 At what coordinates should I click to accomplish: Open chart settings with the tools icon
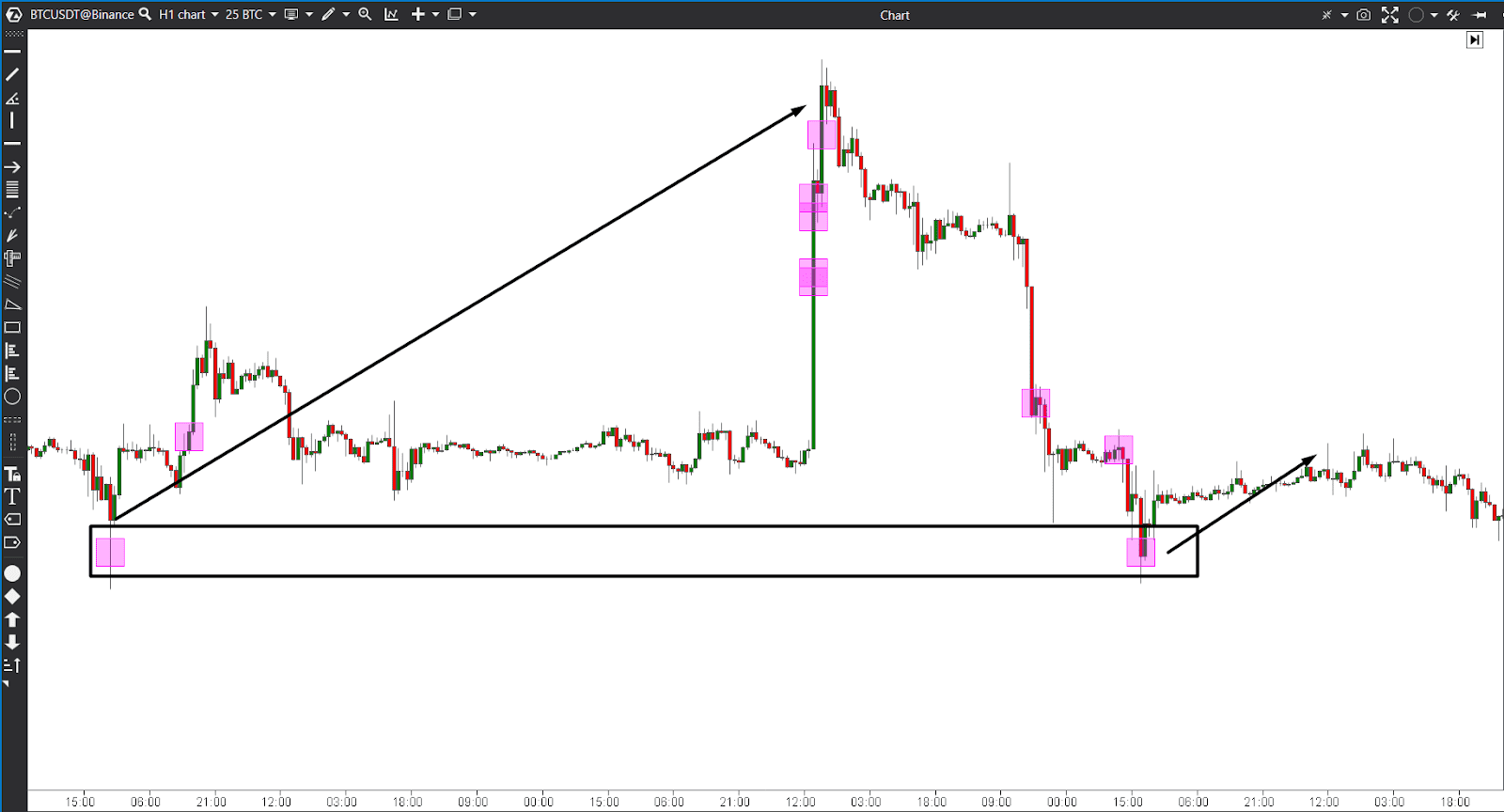click(x=1453, y=15)
